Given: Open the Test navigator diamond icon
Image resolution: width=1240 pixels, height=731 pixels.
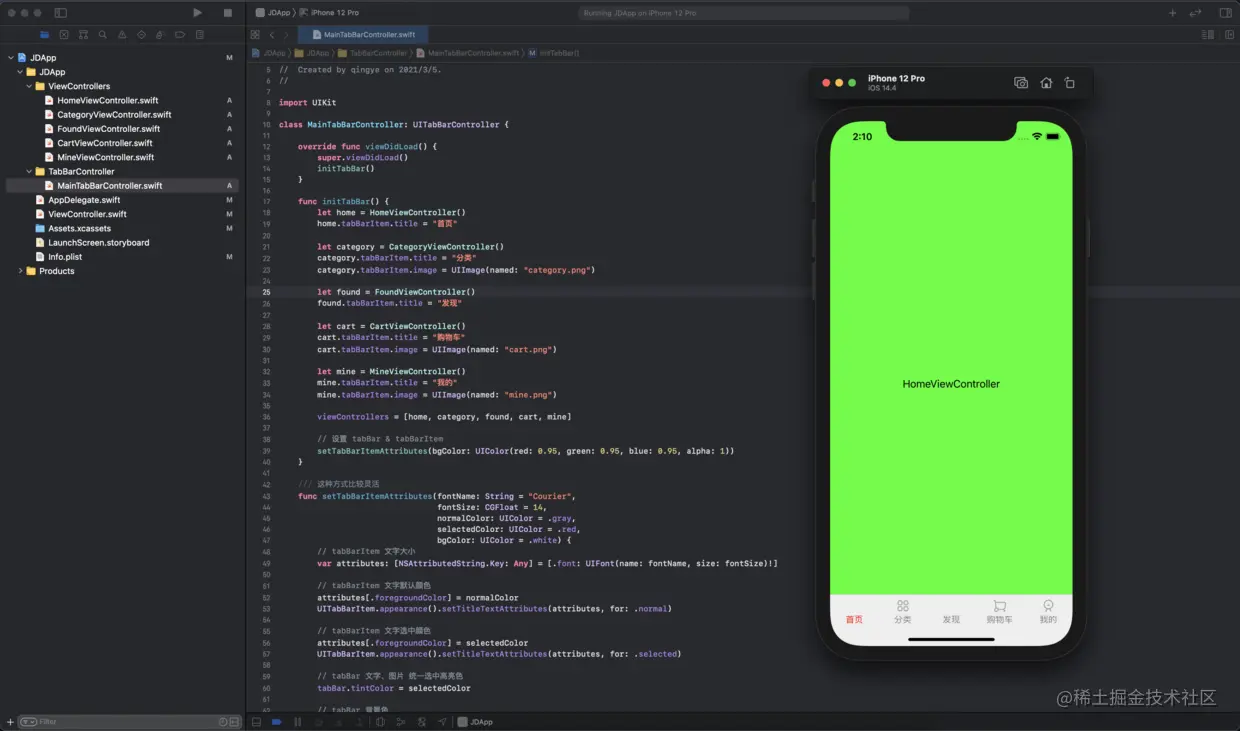Looking at the screenshot, I should point(141,35).
